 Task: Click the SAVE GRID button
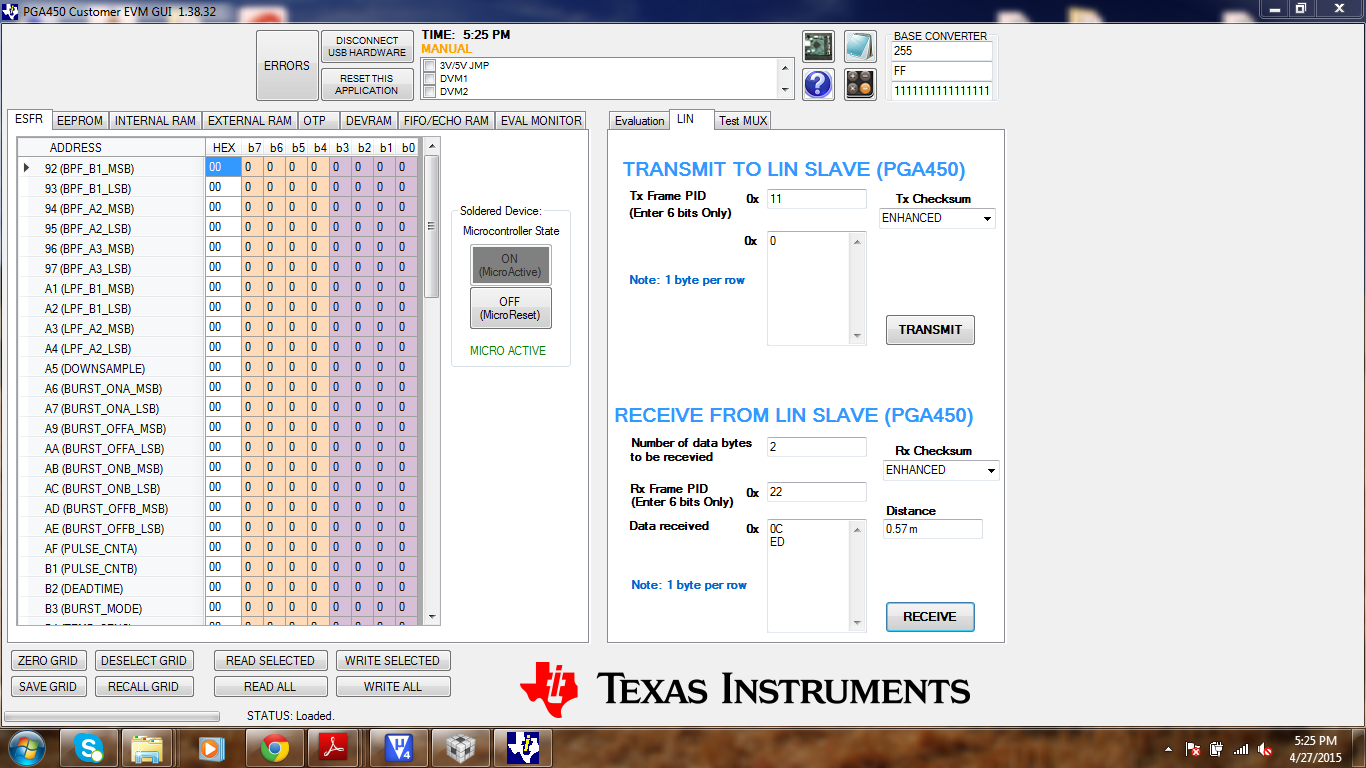48,687
